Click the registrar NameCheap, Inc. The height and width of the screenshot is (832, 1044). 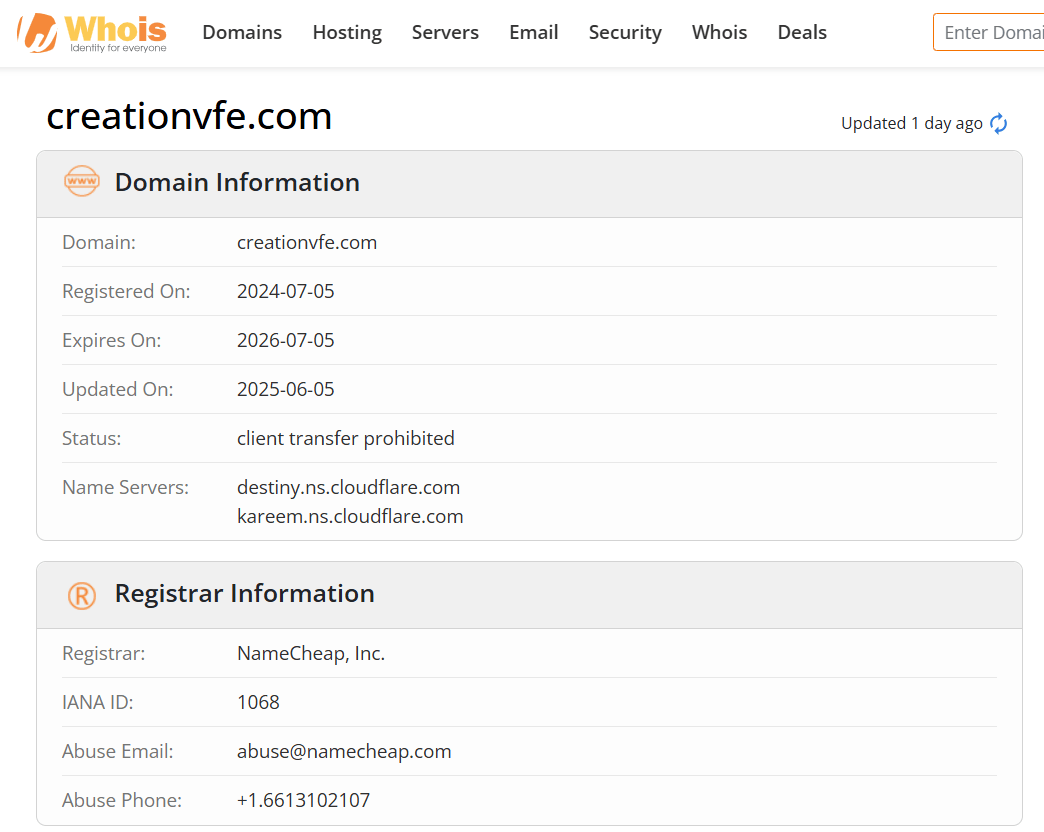311,654
